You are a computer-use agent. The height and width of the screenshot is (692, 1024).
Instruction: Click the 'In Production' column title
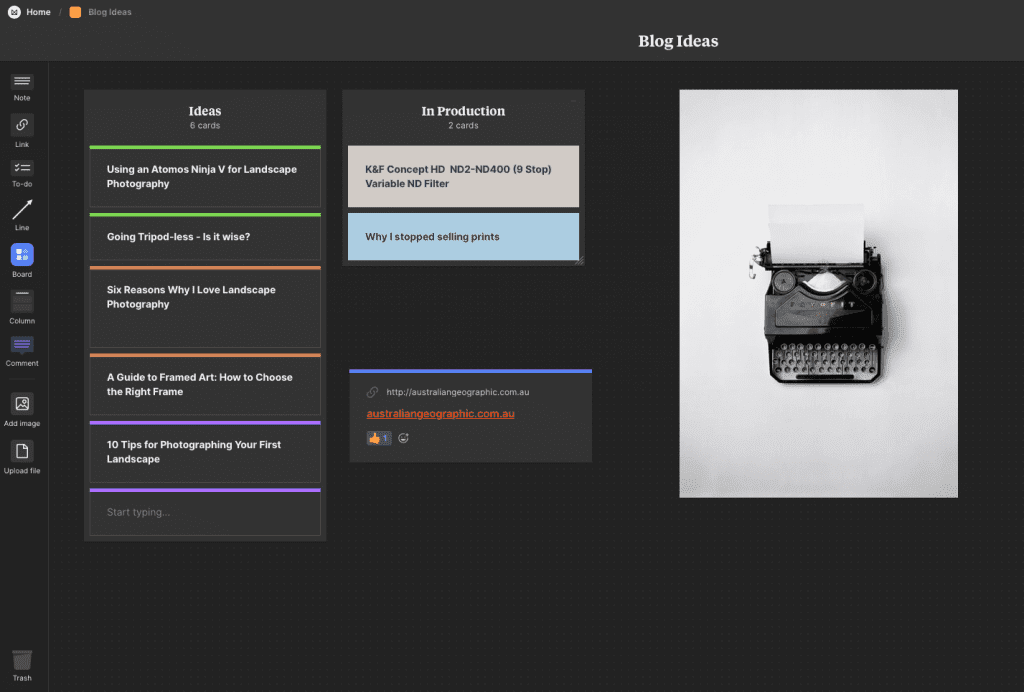click(x=463, y=111)
